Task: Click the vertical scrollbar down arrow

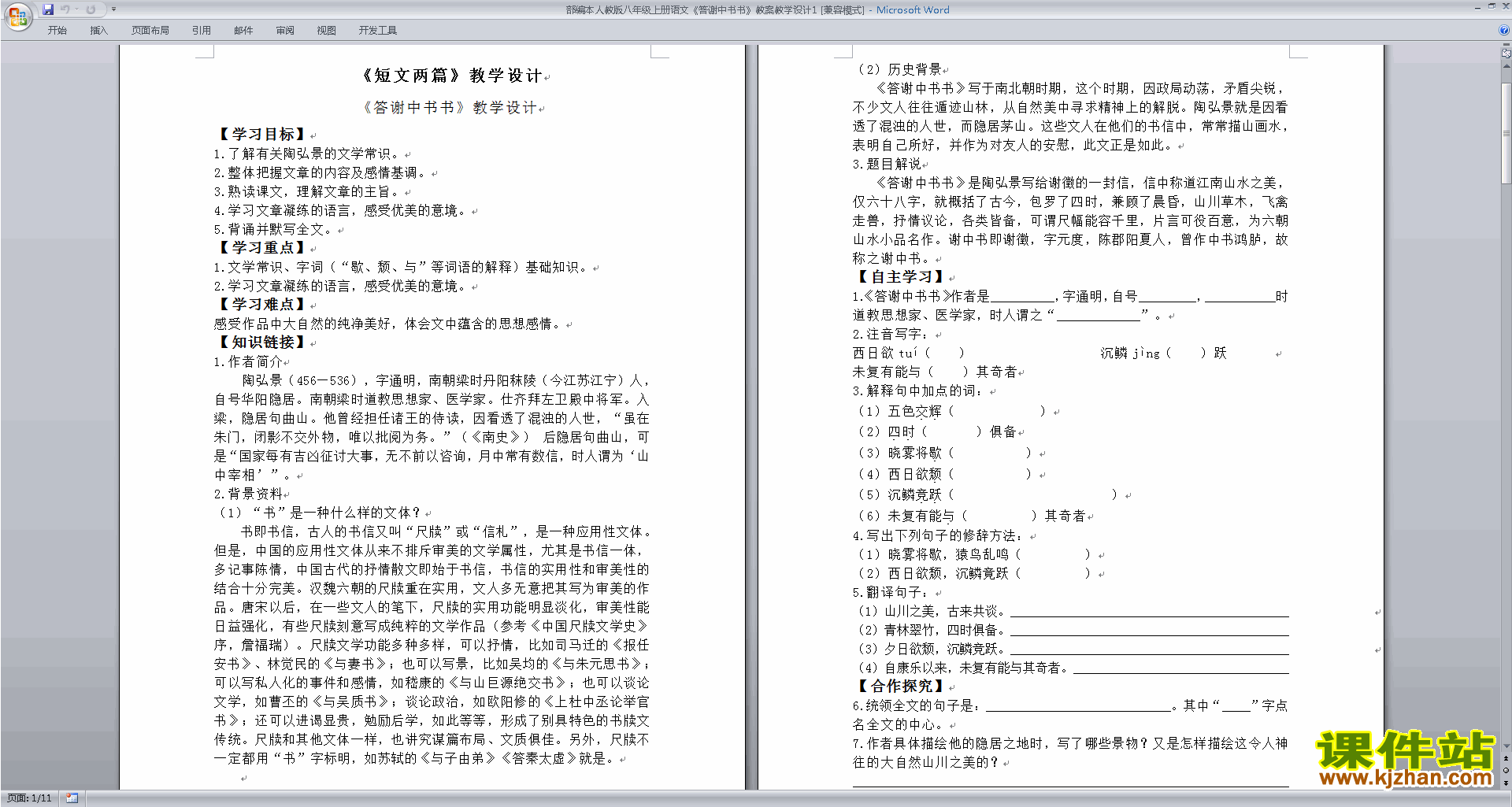Action: click(x=1506, y=746)
